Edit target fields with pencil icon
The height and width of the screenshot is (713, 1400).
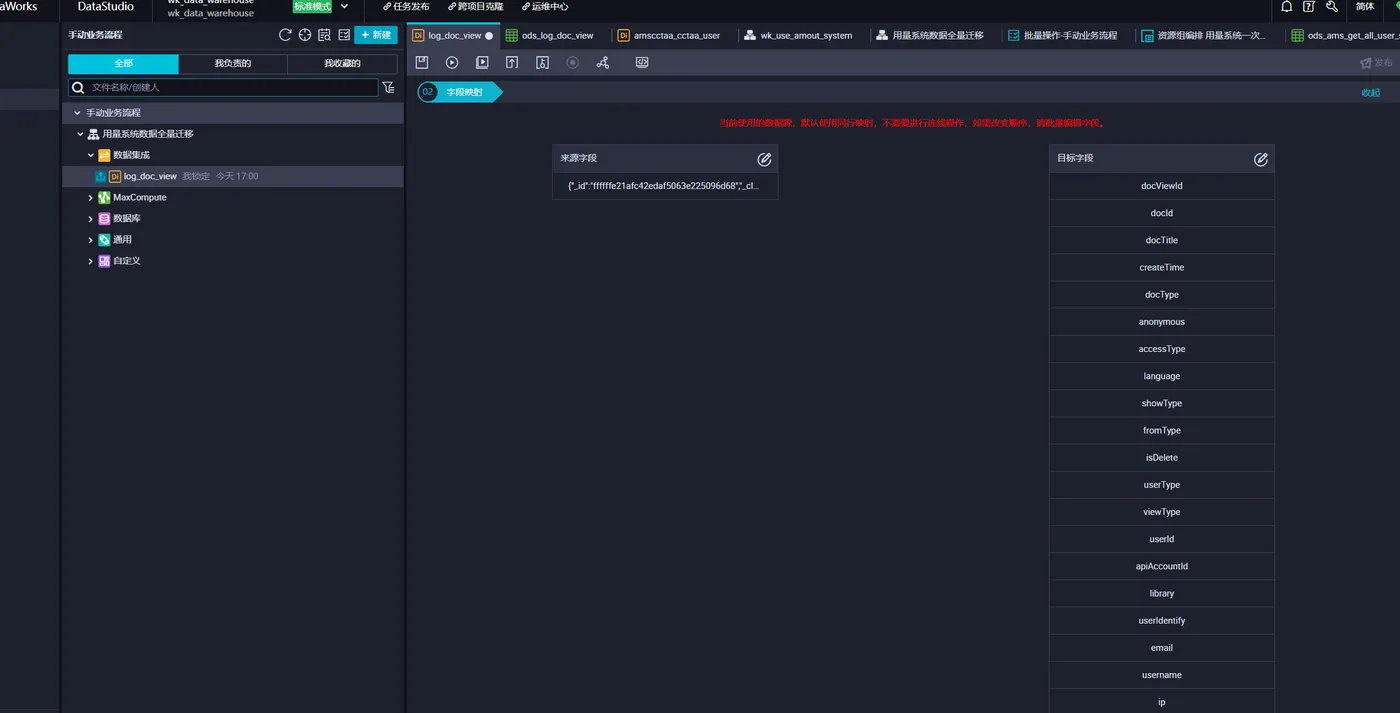[x=1261, y=159]
